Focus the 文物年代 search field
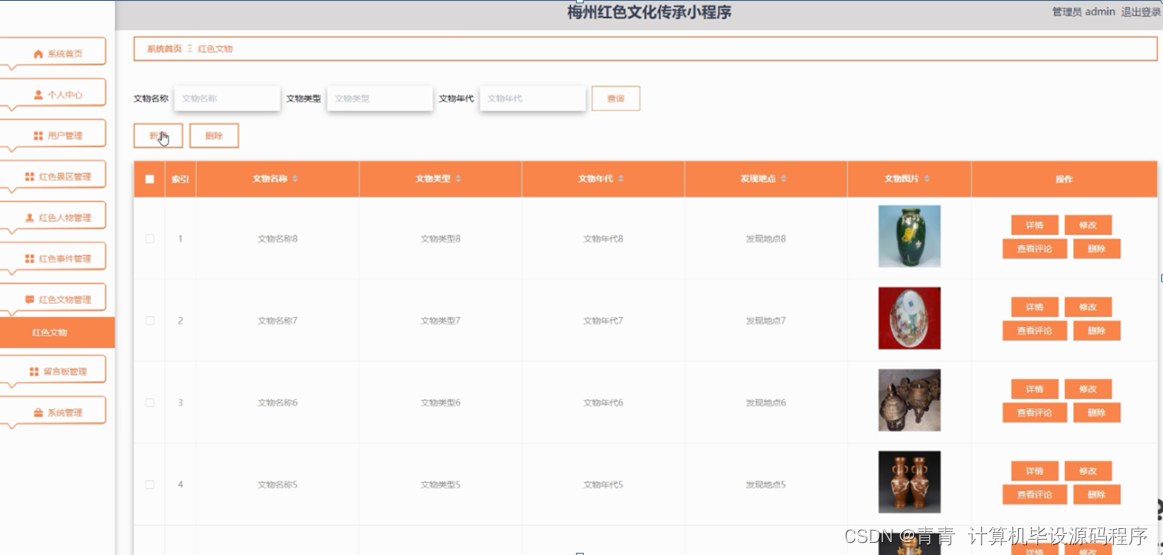Viewport: 1163px width, 555px height. pos(533,98)
